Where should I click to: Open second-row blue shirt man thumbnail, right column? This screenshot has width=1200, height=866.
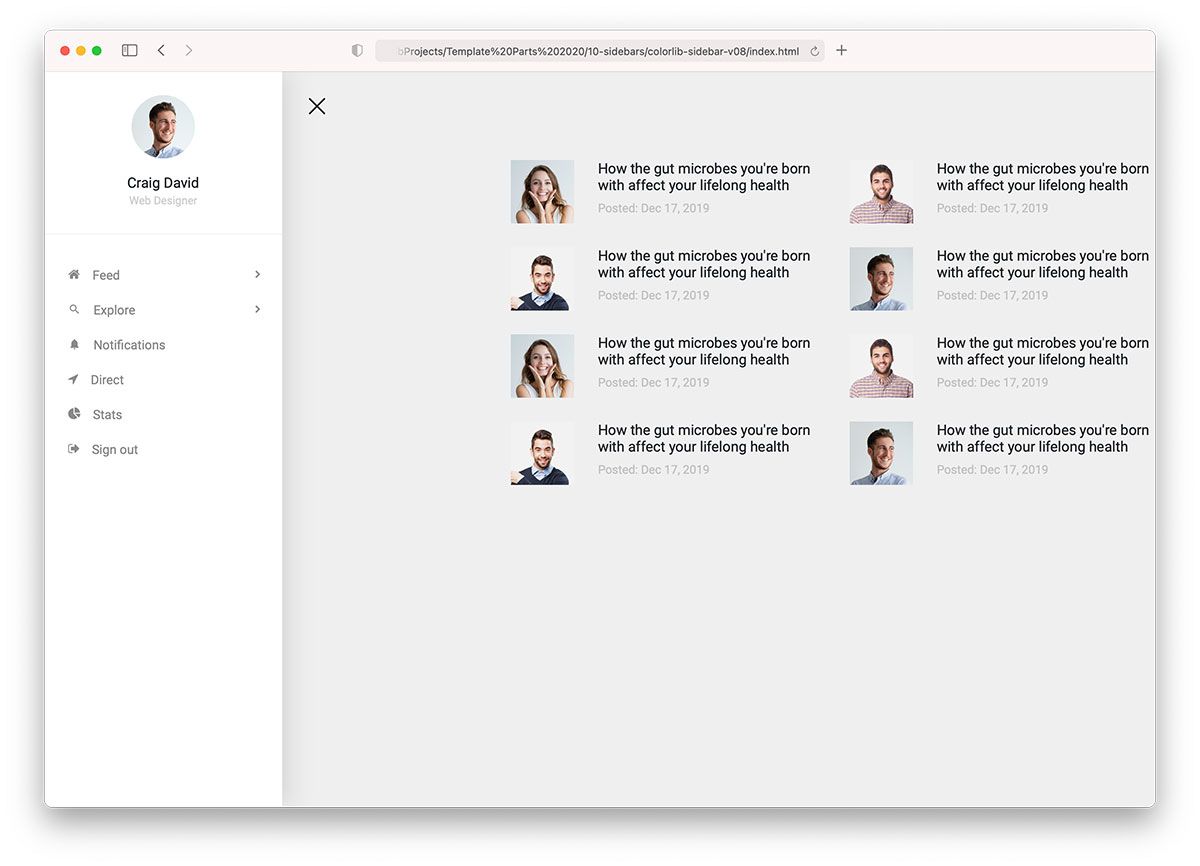coord(881,279)
